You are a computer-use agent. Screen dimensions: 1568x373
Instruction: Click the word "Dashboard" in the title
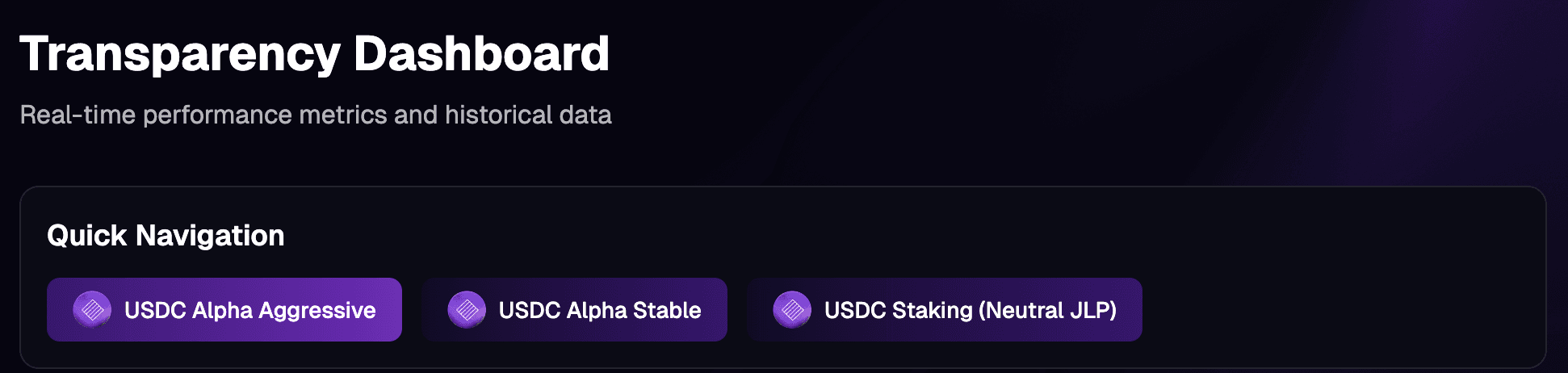(x=481, y=54)
